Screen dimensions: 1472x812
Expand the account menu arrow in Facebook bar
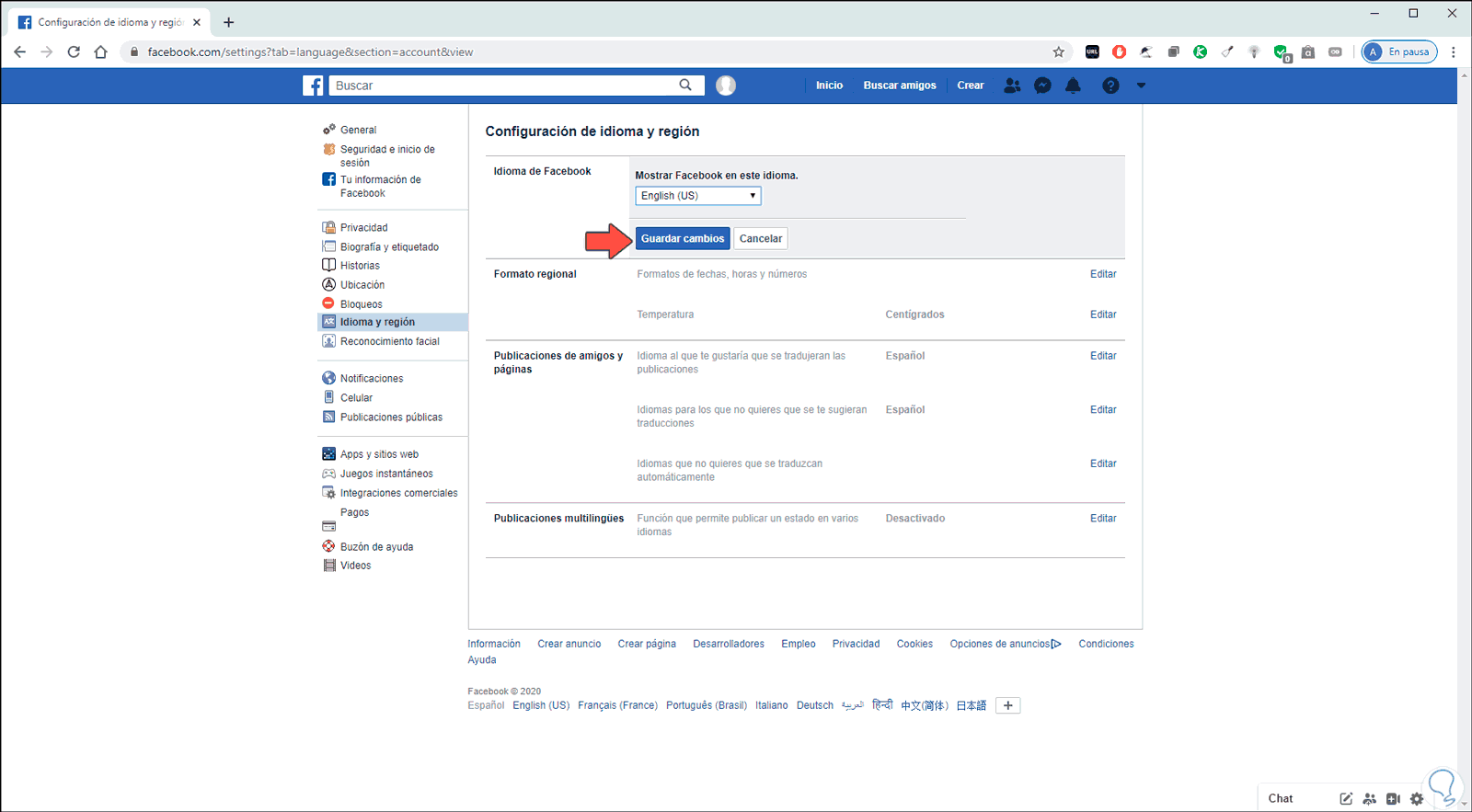pyautogui.click(x=1141, y=86)
